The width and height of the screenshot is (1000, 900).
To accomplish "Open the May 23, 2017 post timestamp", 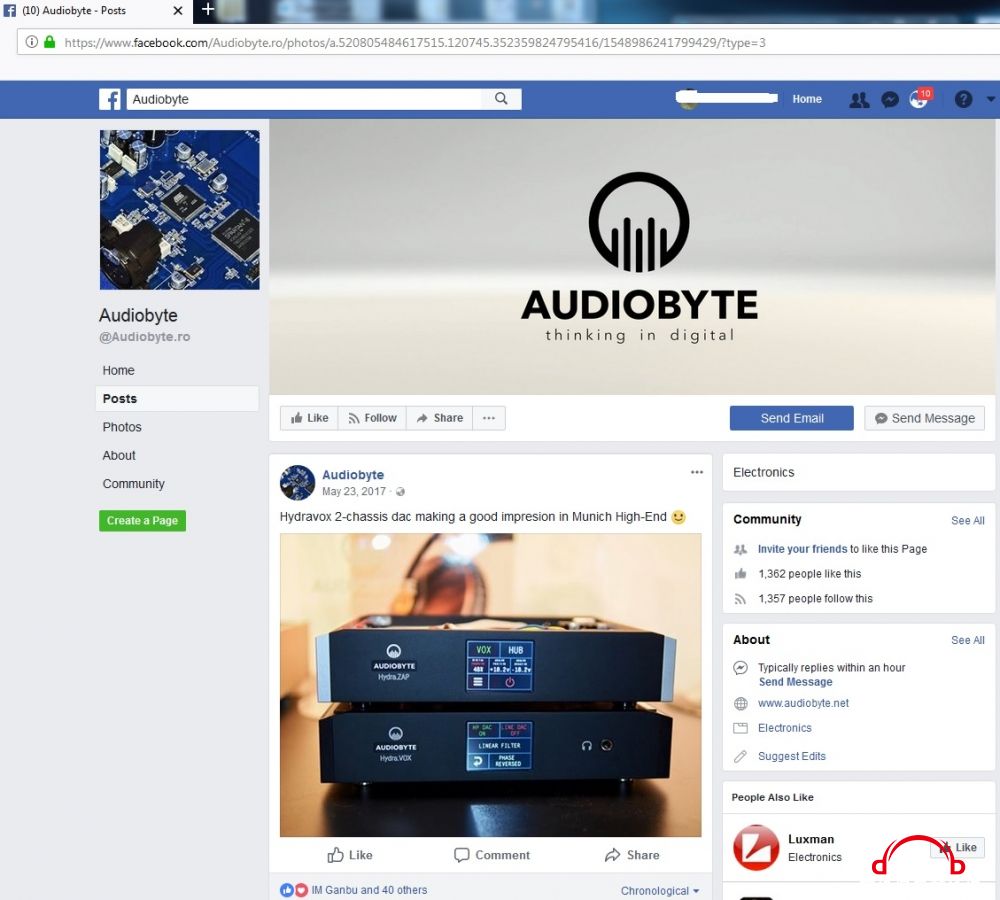I will point(354,492).
